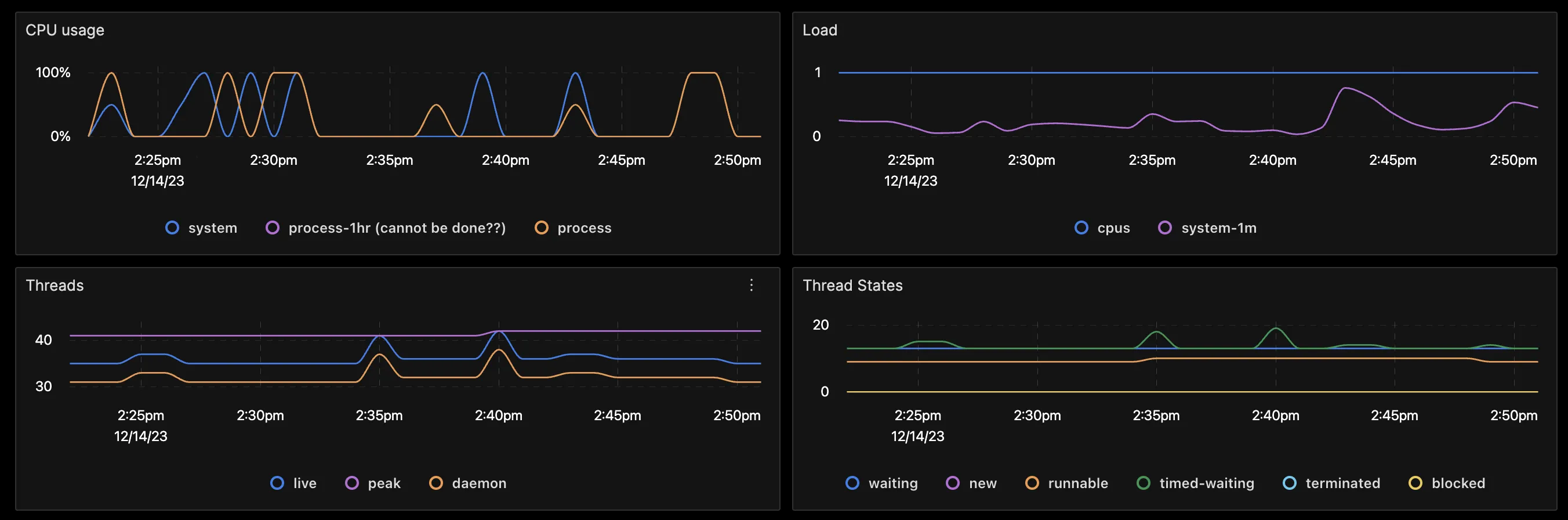Toggle the runnable state legend item
This screenshot has width=1568, height=520.
1066,483
